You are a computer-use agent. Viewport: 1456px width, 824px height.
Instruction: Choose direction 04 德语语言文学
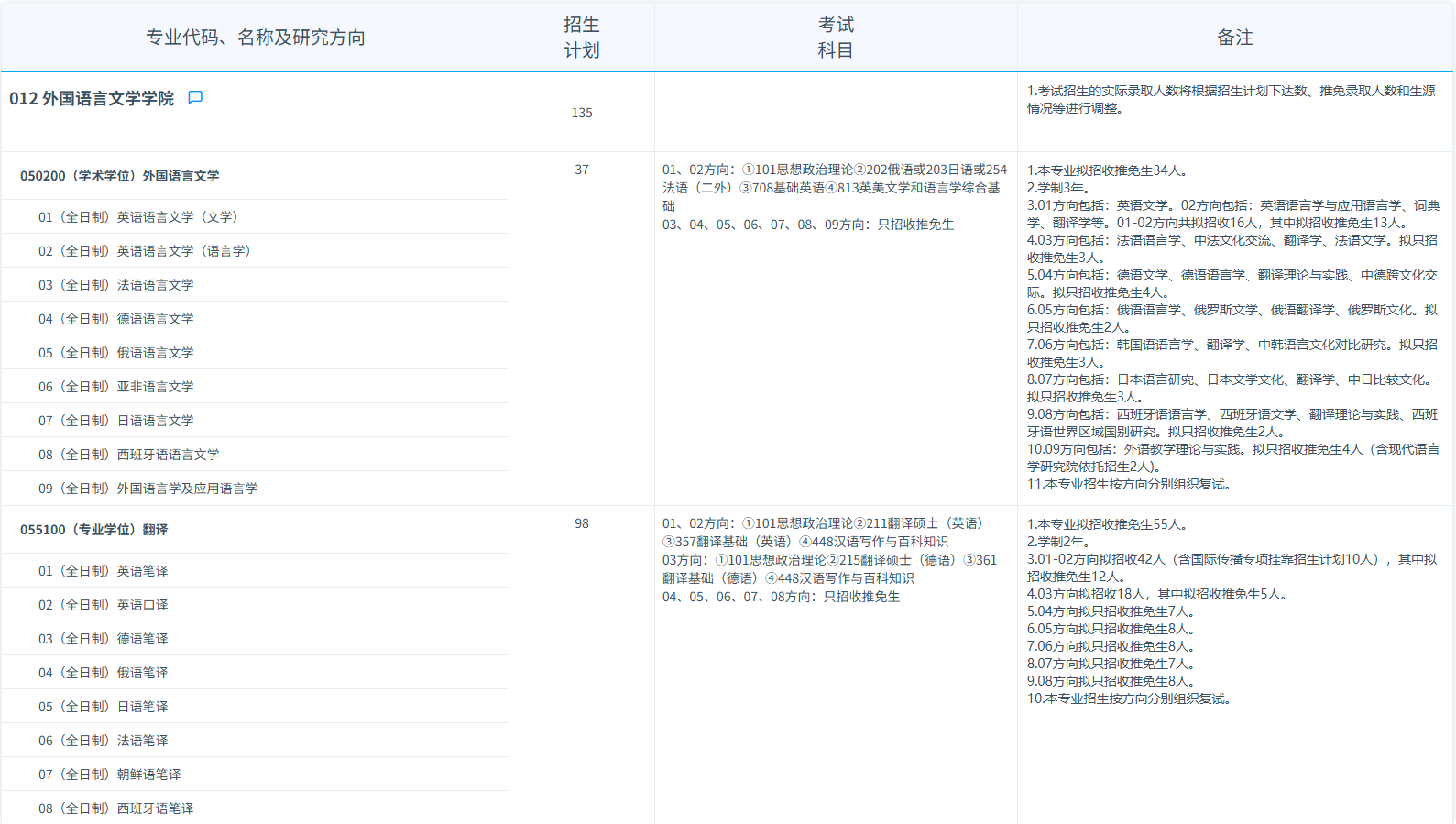[x=116, y=319]
